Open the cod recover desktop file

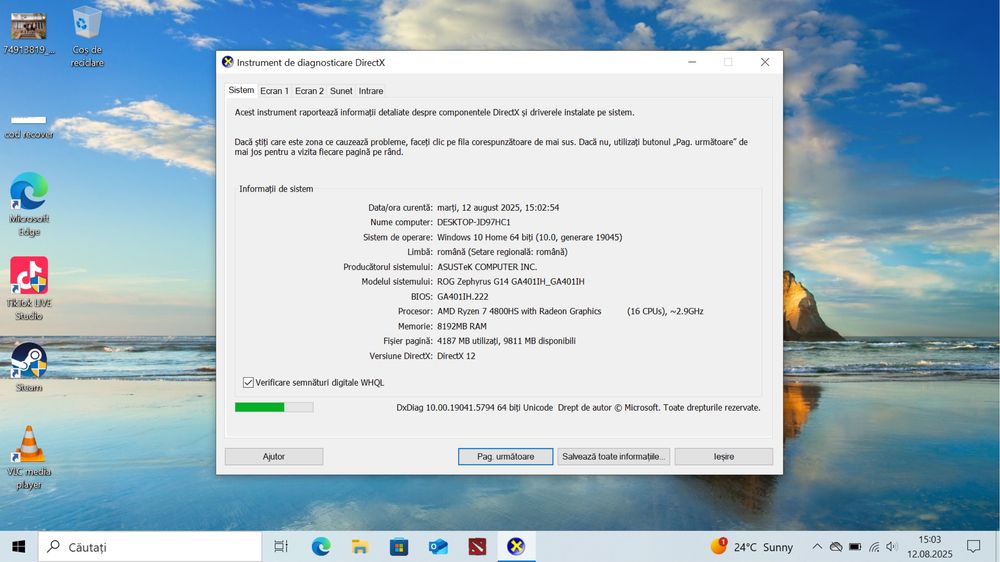tap(29, 127)
